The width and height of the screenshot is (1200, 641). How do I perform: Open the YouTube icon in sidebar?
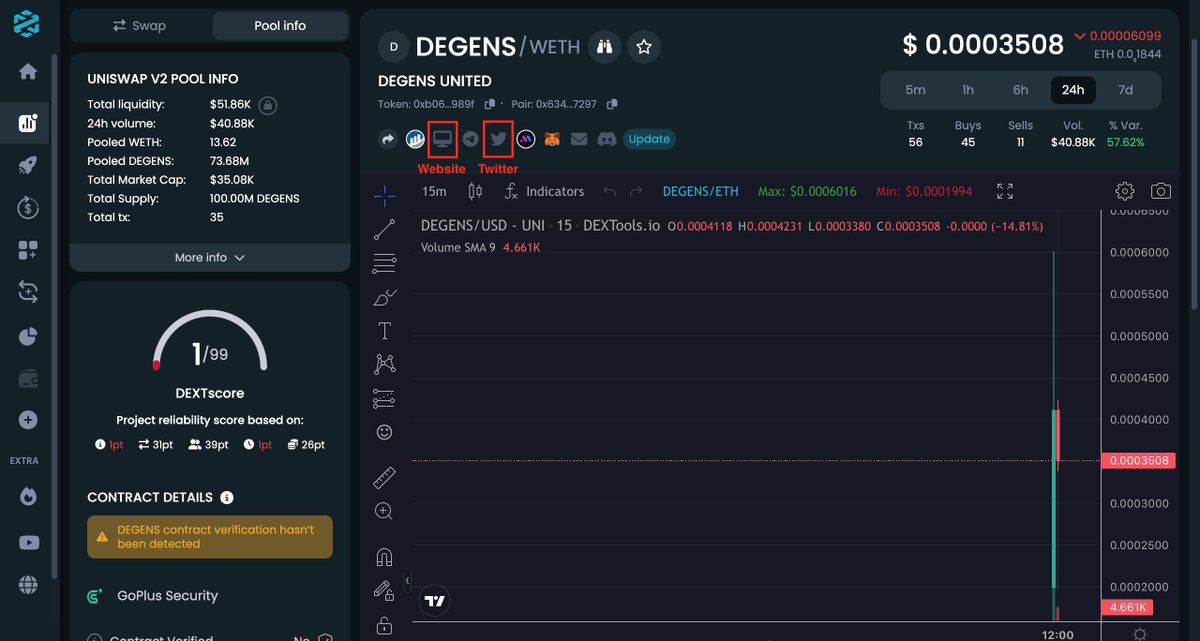(27, 542)
